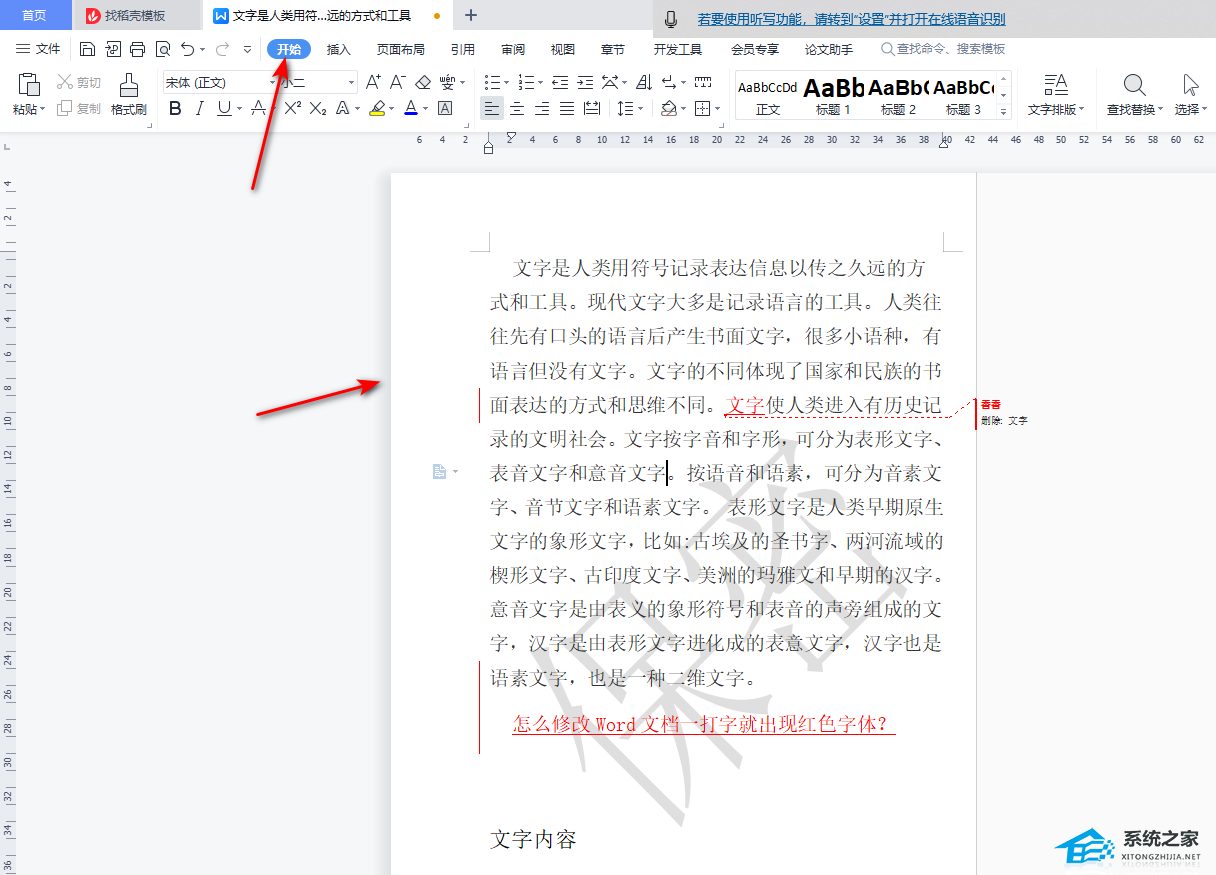The height and width of the screenshot is (875, 1216).
Task: Click the Undo arrow icon
Action: [187, 49]
